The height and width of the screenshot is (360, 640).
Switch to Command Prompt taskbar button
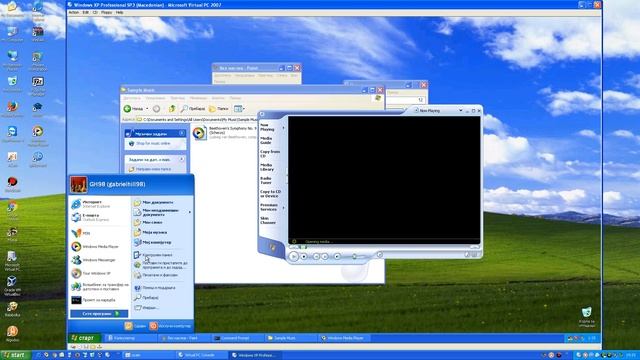(x=237, y=338)
